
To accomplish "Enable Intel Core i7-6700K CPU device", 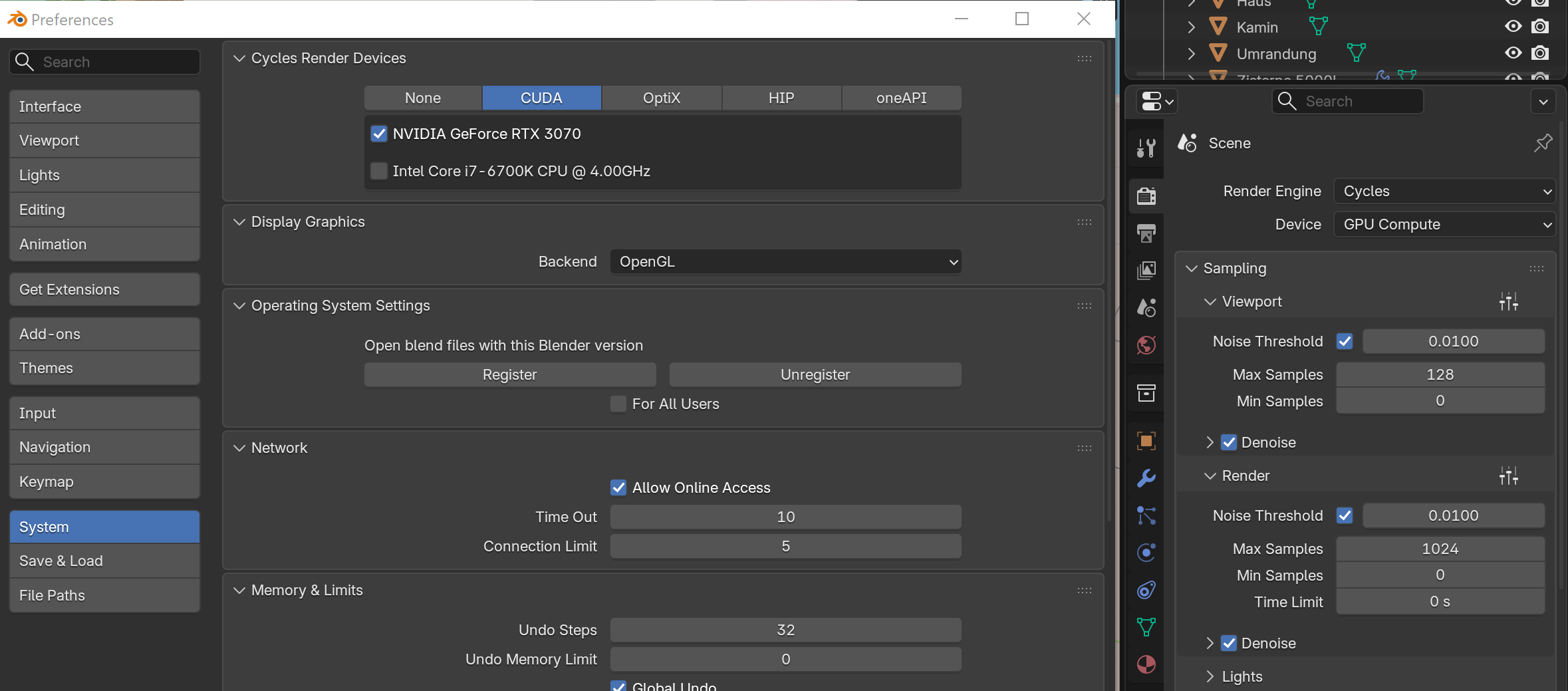I will point(379,171).
